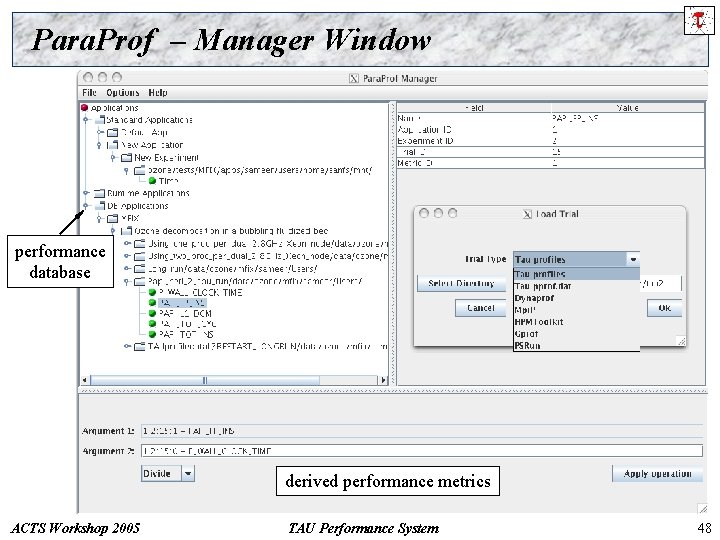Click the tree scrollbar left arrow
Viewport: 720px width, 540px height.
(84, 380)
